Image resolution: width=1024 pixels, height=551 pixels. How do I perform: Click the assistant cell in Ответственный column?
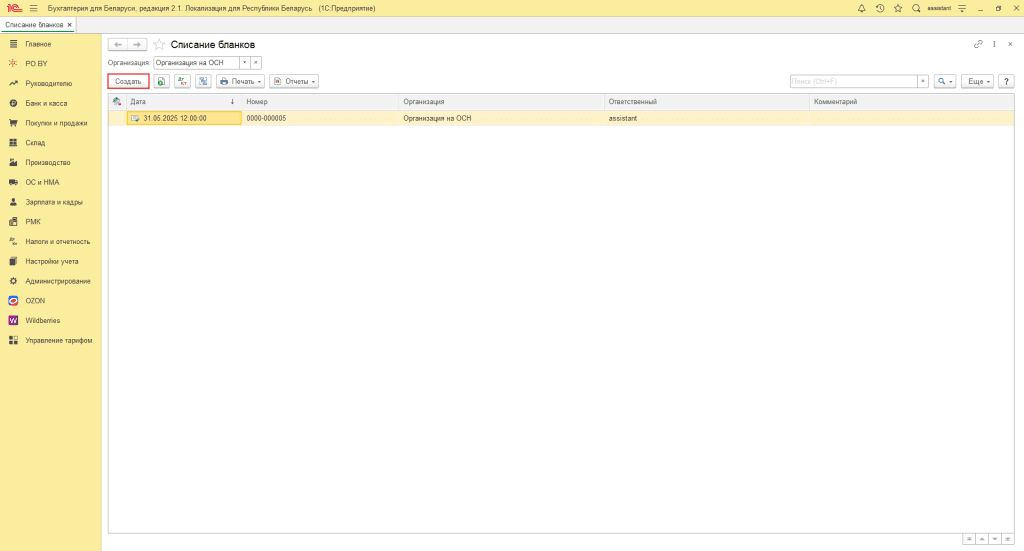click(707, 118)
